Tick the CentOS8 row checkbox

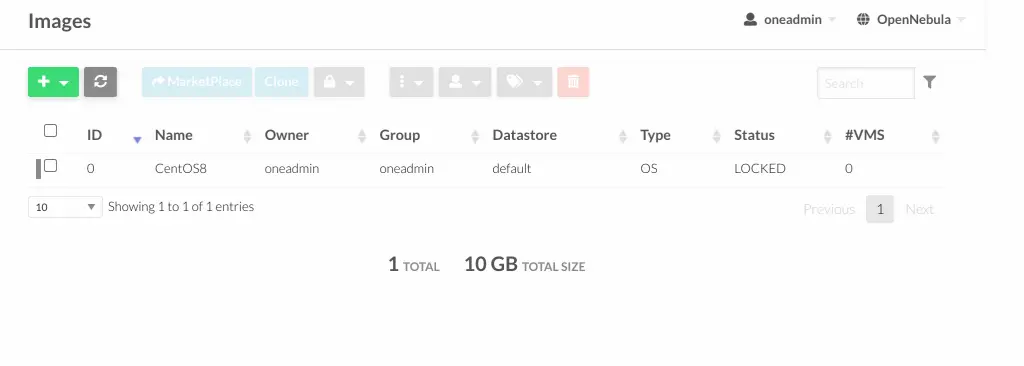click(50, 165)
